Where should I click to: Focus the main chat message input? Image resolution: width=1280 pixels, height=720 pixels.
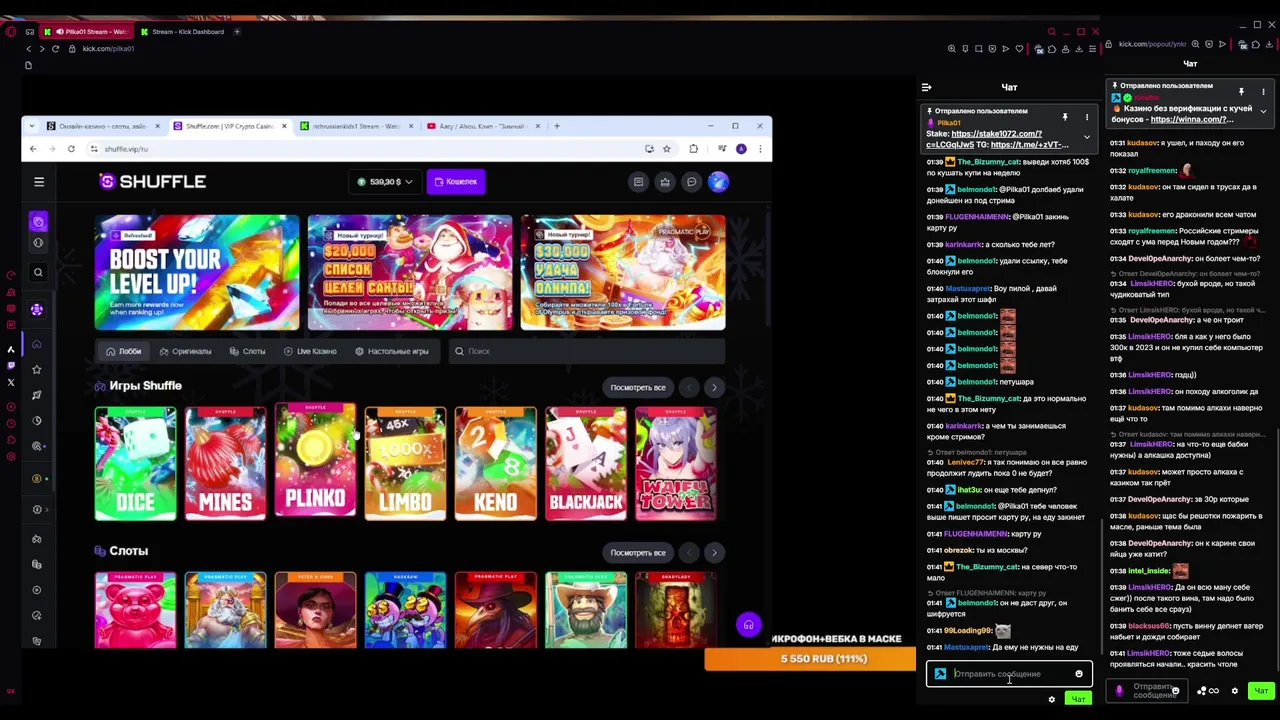coord(1009,674)
